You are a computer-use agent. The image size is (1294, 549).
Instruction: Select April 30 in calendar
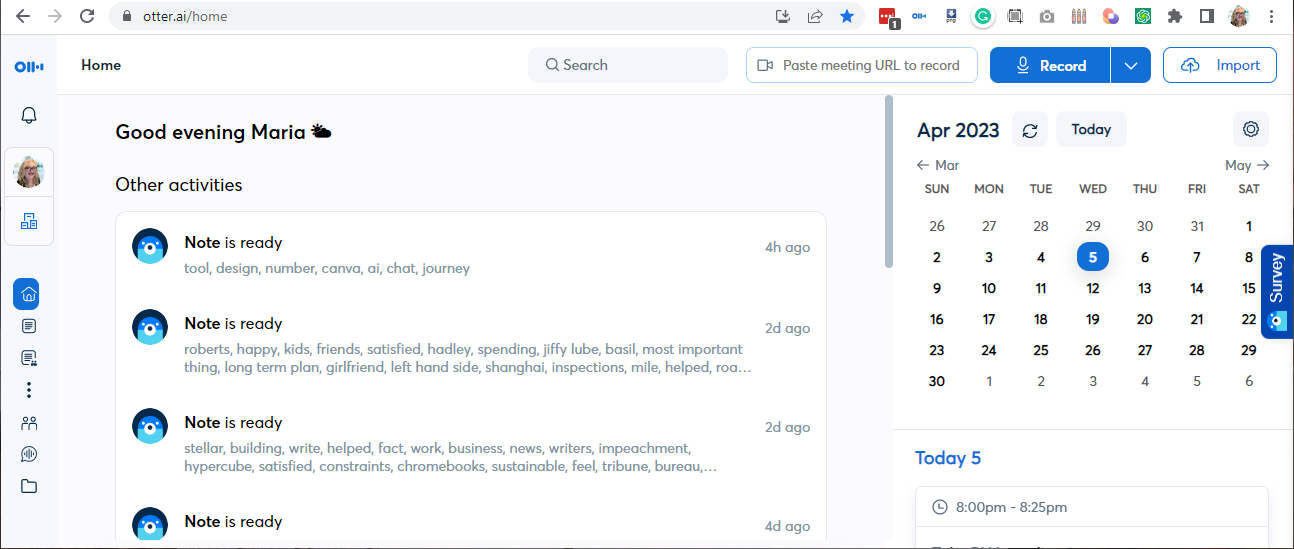937,381
